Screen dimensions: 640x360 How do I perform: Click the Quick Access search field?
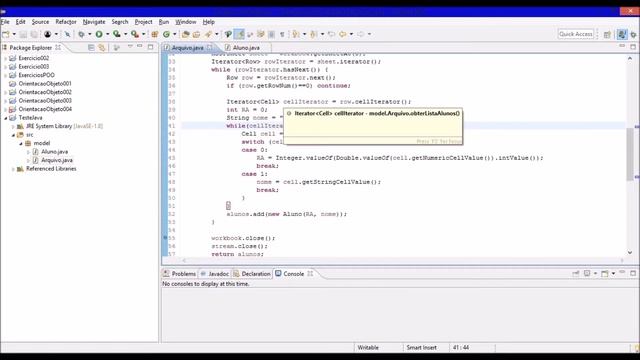(576, 34)
